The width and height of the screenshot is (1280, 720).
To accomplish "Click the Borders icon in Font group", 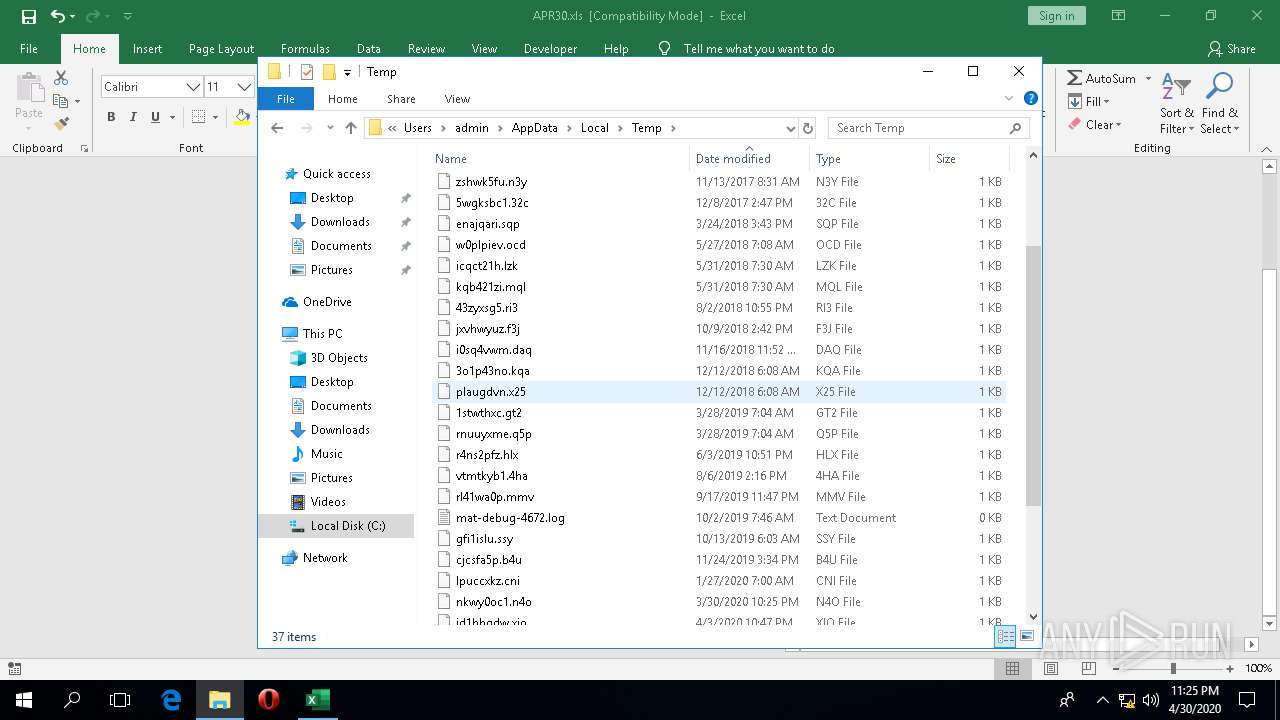I will [x=199, y=117].
